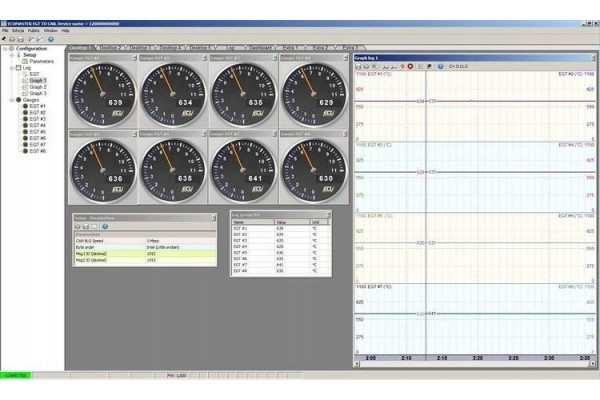Click the Msg2 ID (decimal) parameter row
This screenshot has height=400, width=600.
pos(145,260)
